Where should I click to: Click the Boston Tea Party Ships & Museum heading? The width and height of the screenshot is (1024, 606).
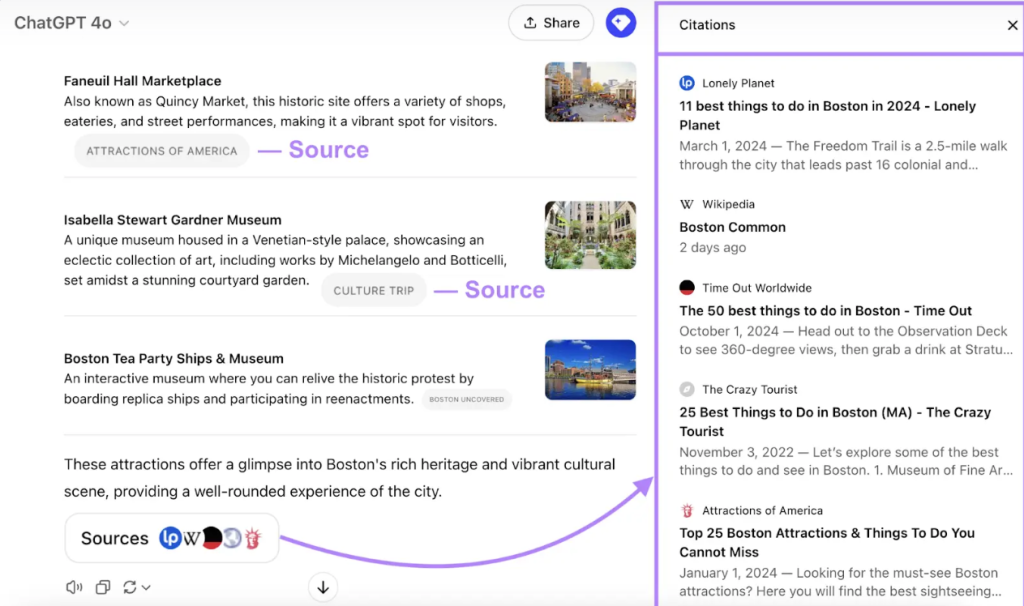(x=174, y=359)
